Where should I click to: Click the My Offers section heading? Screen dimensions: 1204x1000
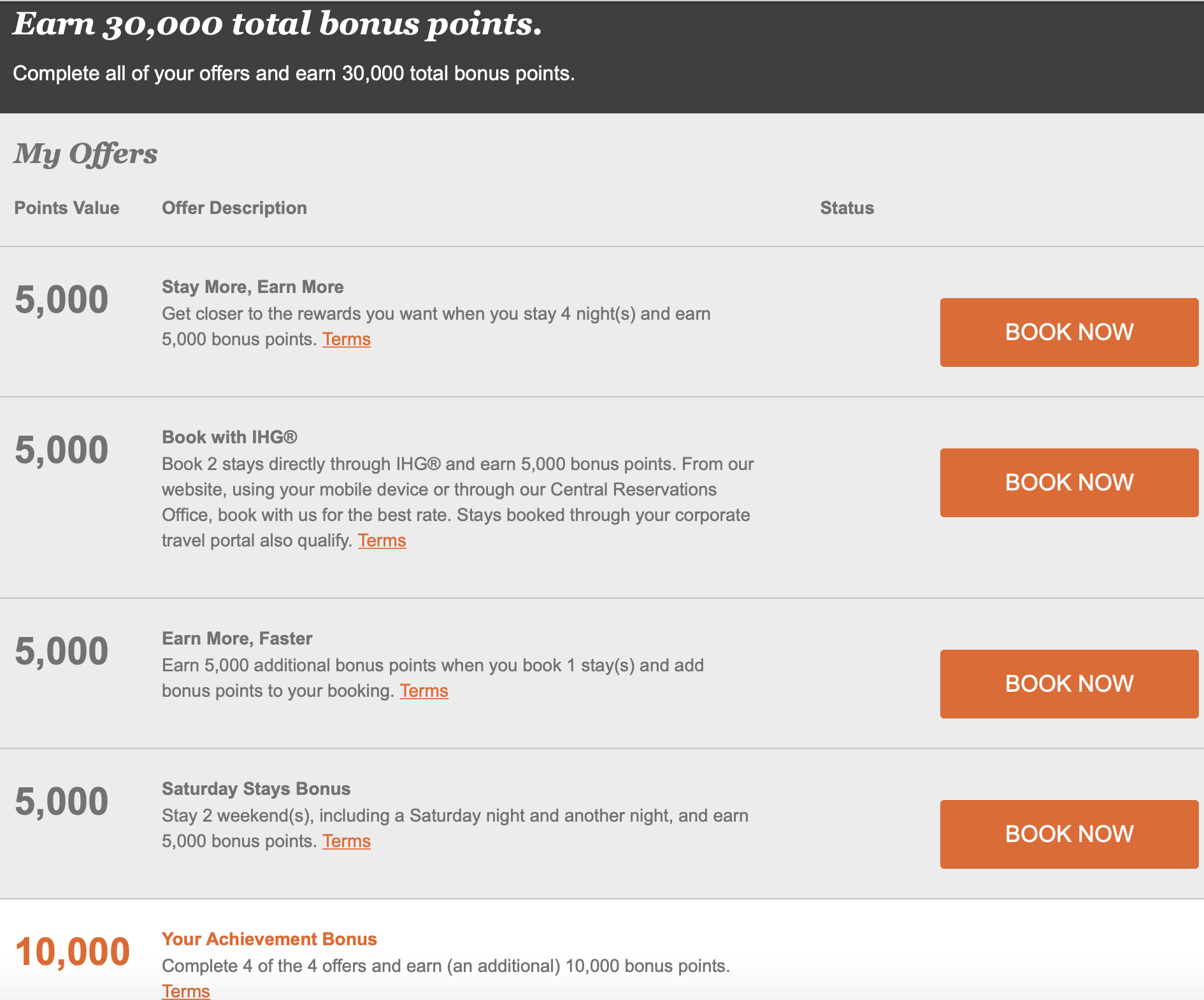pyautogui.click(x=86, y=154)
